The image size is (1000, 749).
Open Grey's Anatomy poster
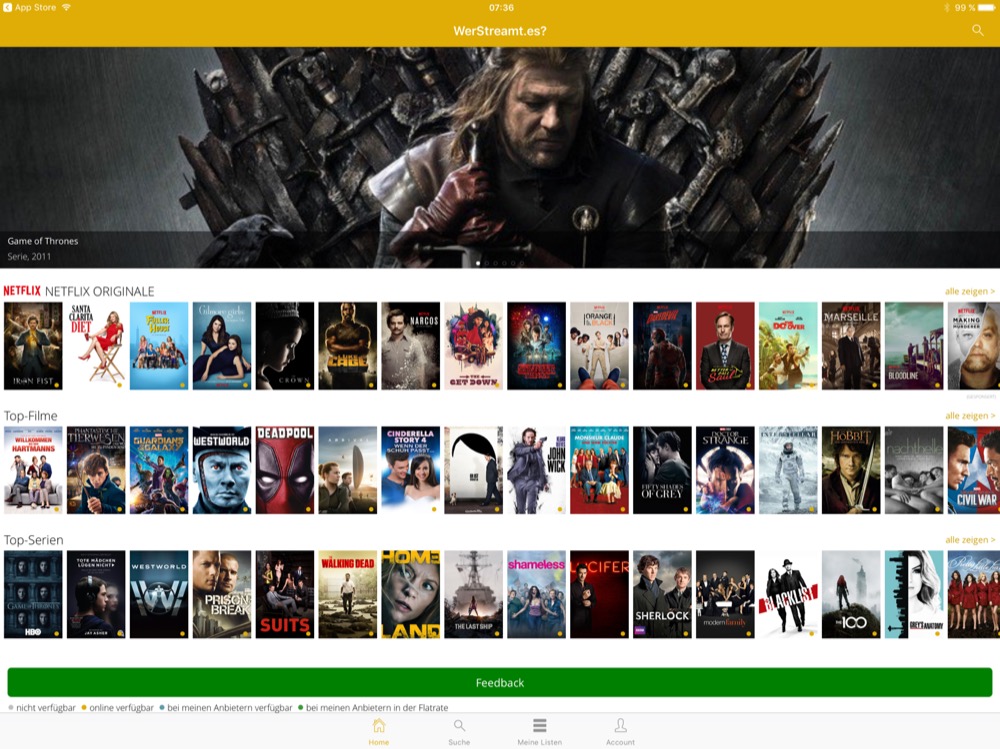pyautogui.click(x=914, y=595)
